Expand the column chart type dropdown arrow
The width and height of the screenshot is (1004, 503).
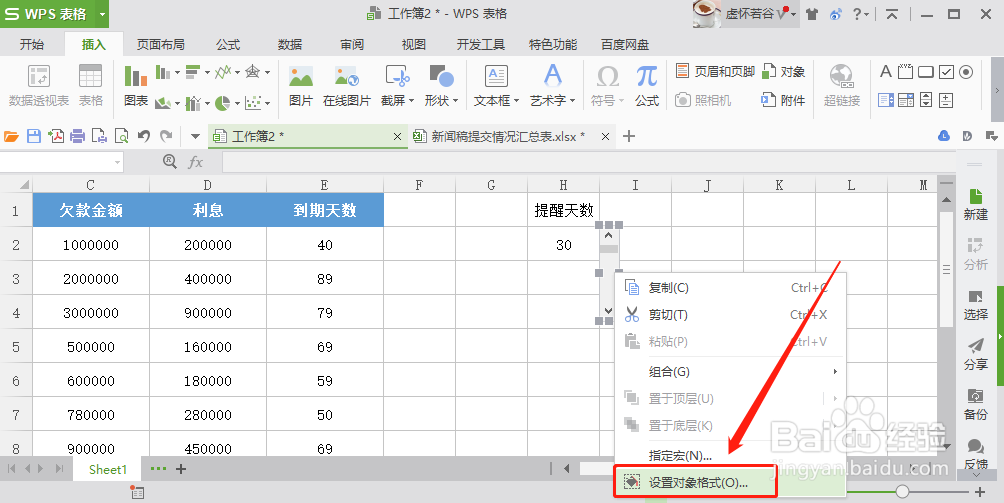coord(177,72)
